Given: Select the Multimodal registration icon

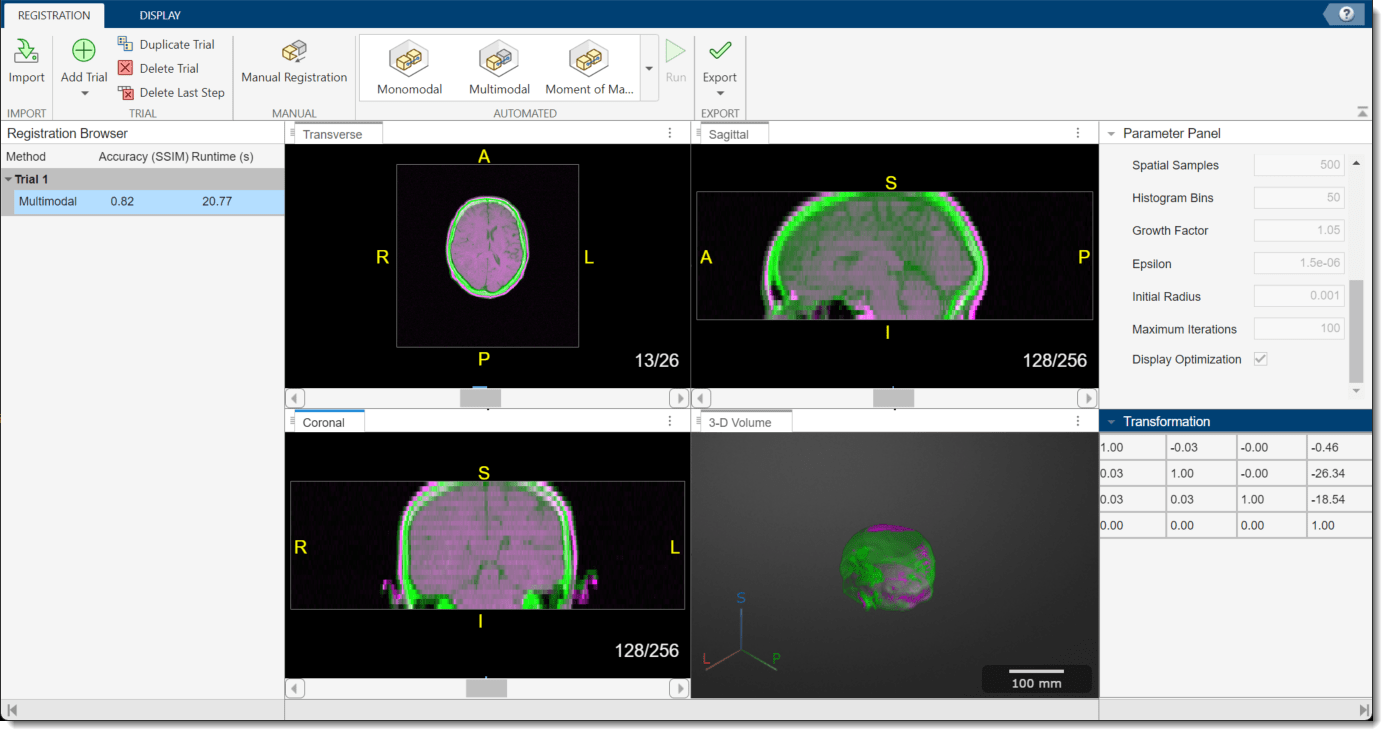Looking at the screenshot, I should (x=499, y=60).
